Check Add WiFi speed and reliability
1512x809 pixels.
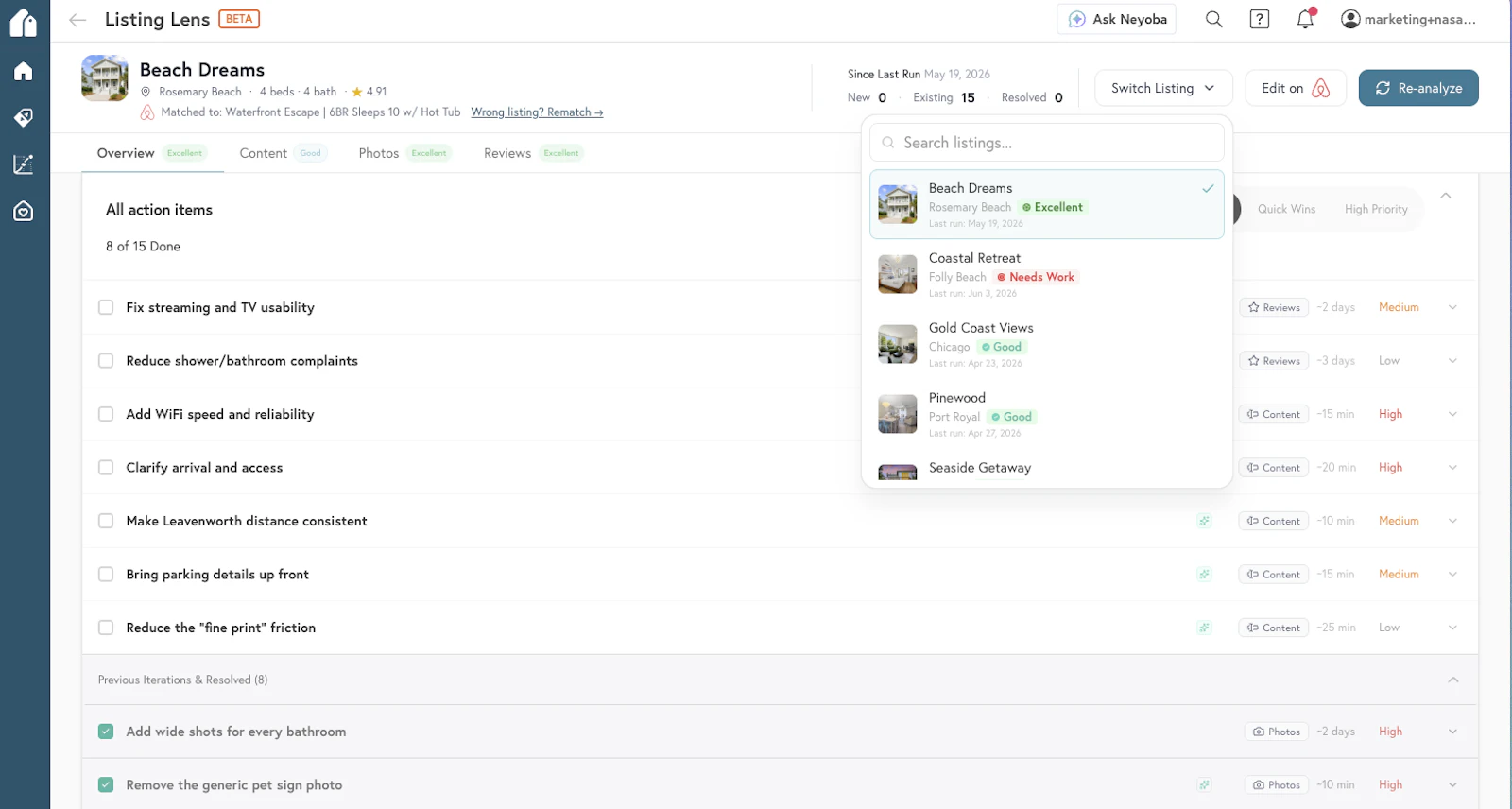point(106,414)
